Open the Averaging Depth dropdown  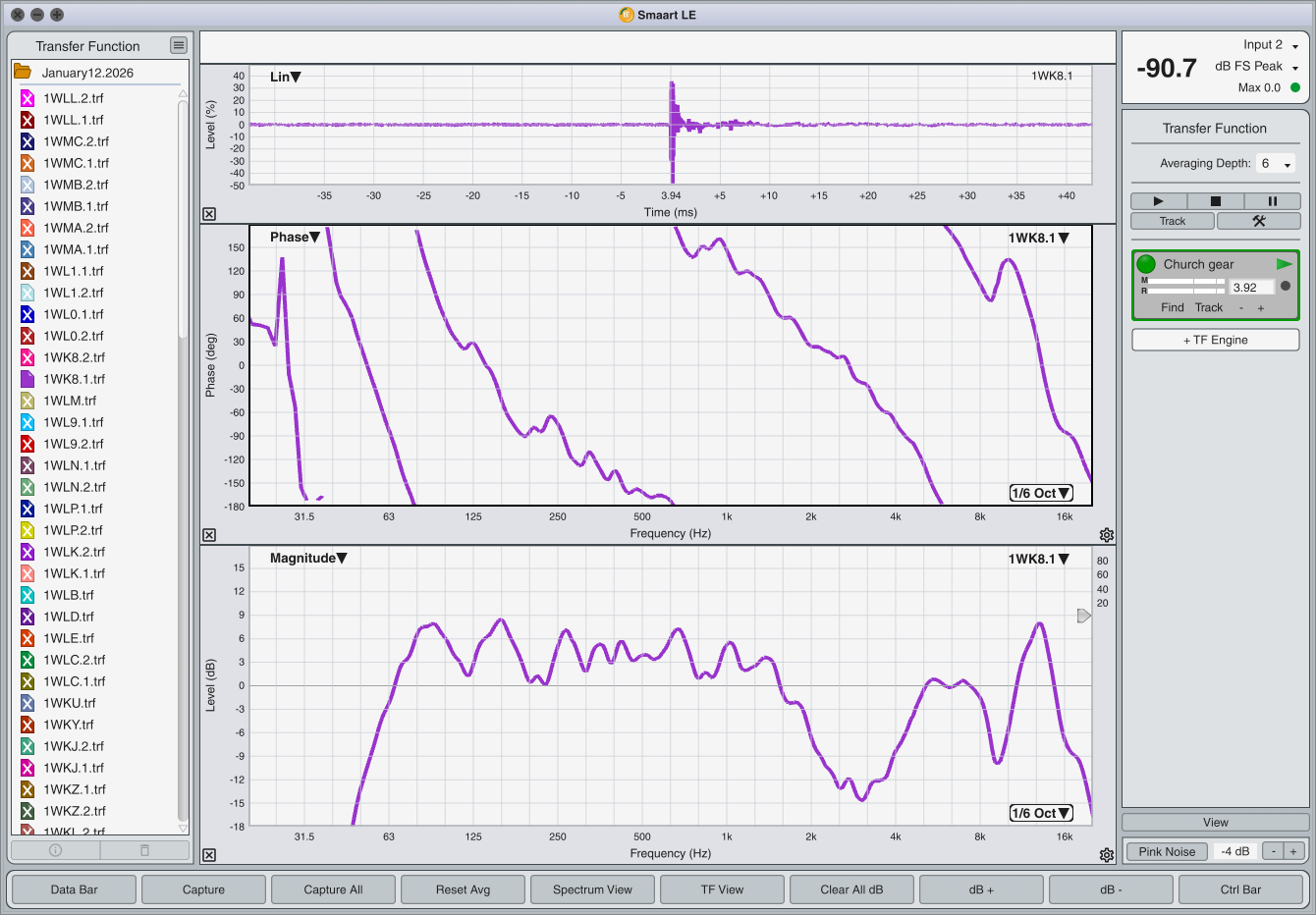[1276, 164]
